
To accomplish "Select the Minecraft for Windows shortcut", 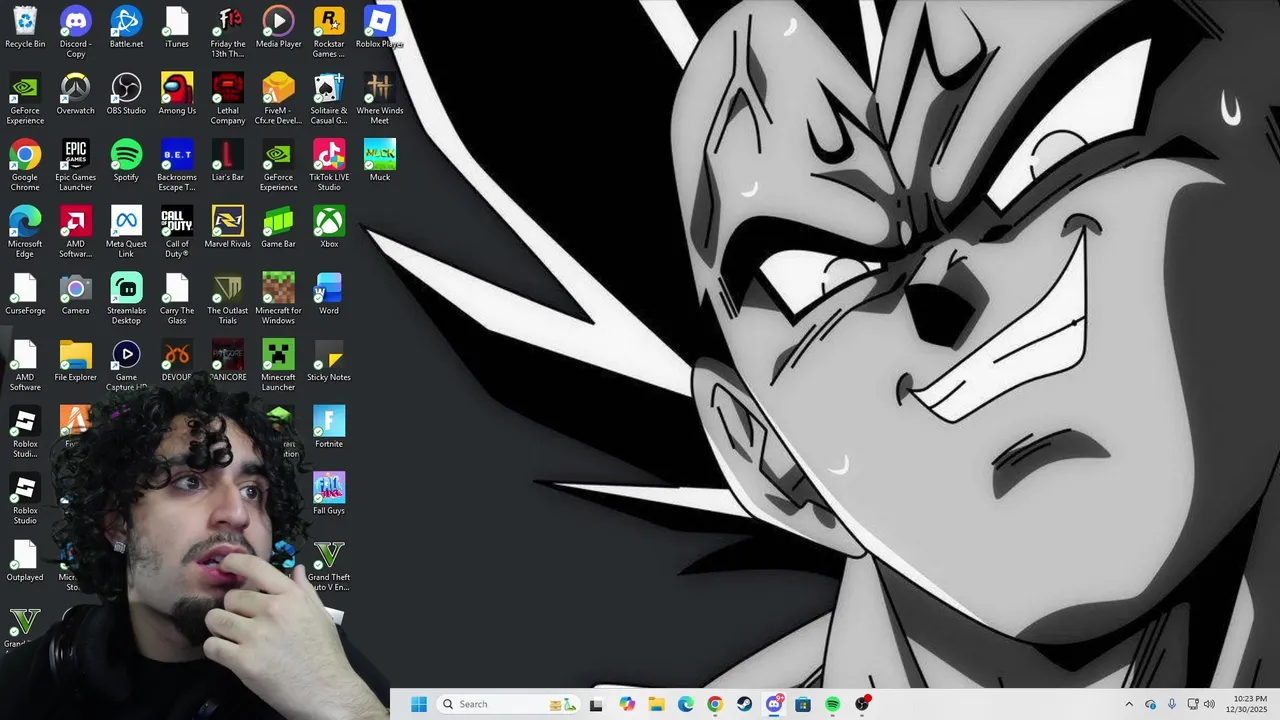I will pos(278,299).
